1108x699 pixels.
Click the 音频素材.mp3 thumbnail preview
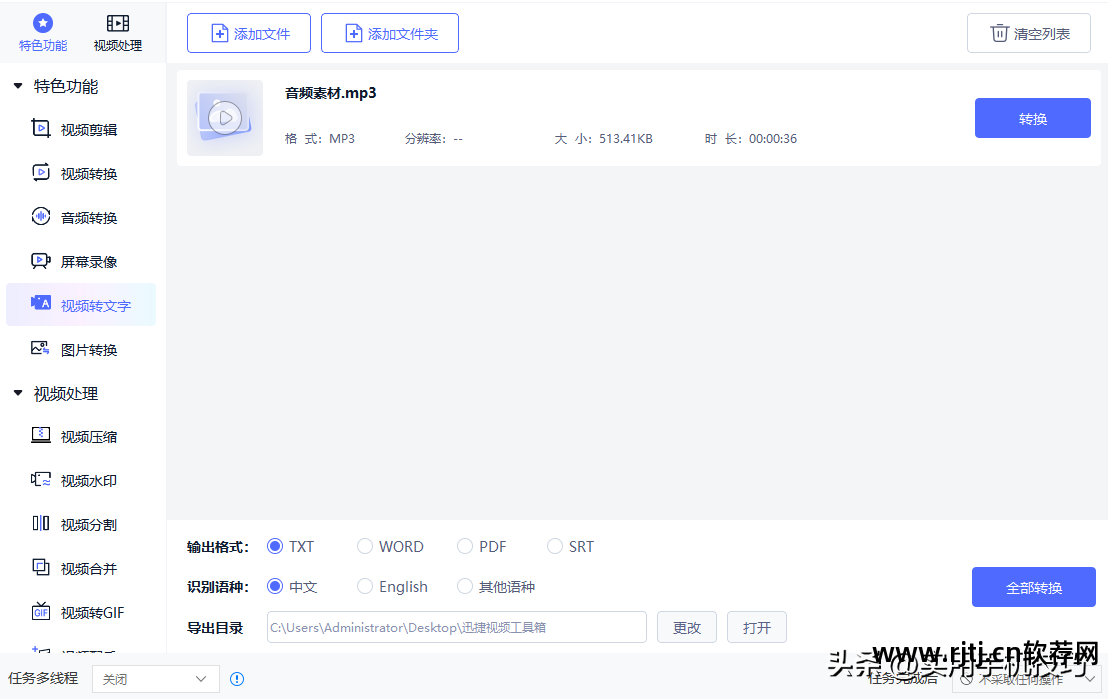pyautogui.click(x=224, y=117)
